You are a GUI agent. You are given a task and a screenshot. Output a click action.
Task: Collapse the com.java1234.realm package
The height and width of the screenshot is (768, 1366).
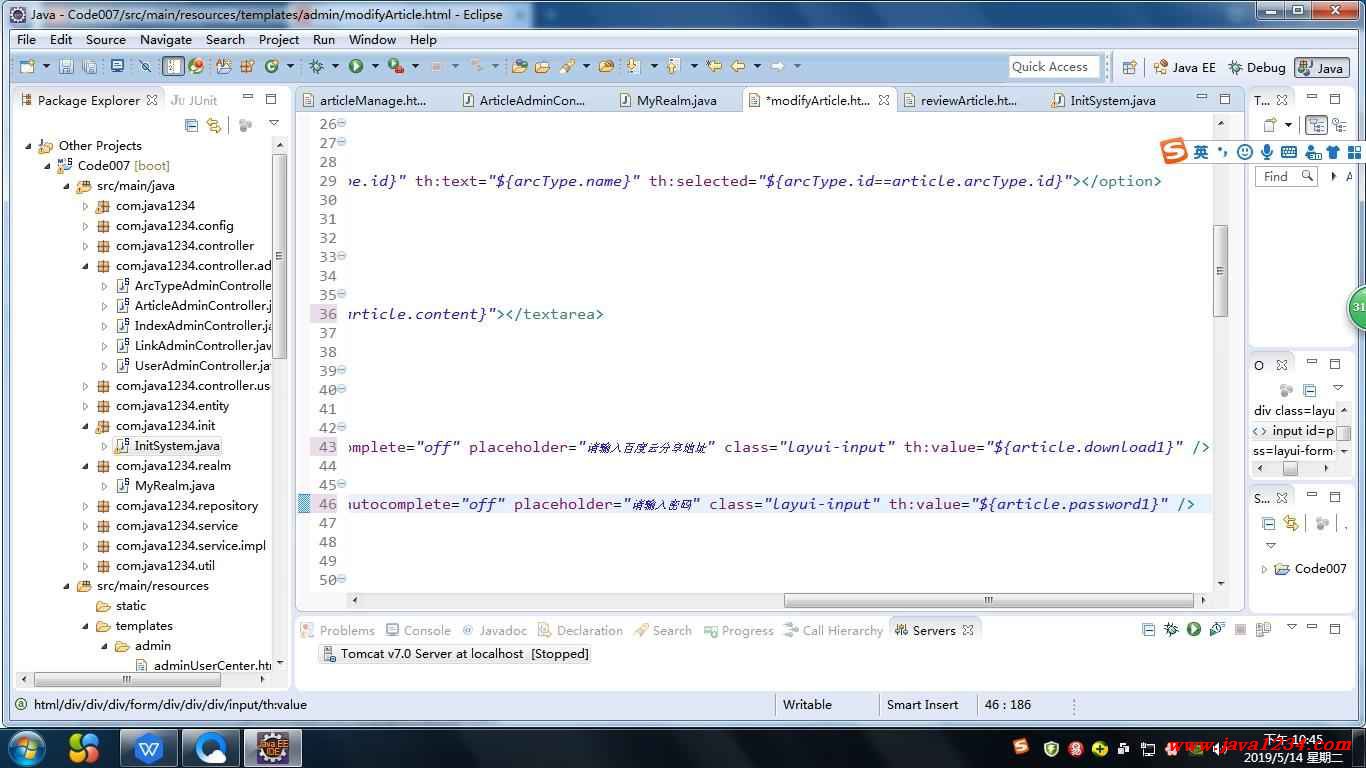(x=86, y=466)
